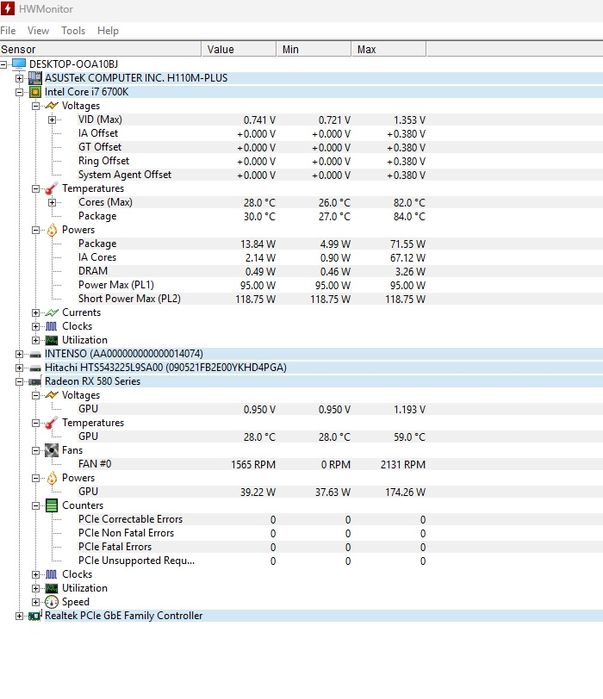Click the Radeon Fans icon
This screenshot has width=603, height=699.
tap(52, 450)
